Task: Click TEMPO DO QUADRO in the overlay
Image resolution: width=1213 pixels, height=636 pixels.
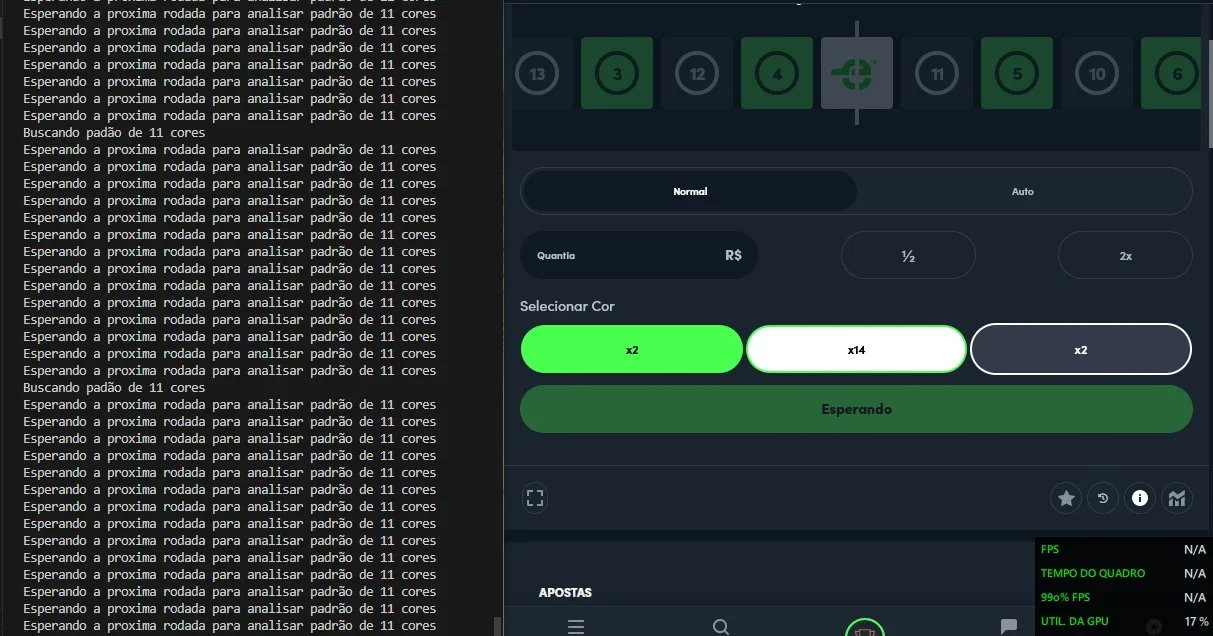Action: [x=1092, y=573]
